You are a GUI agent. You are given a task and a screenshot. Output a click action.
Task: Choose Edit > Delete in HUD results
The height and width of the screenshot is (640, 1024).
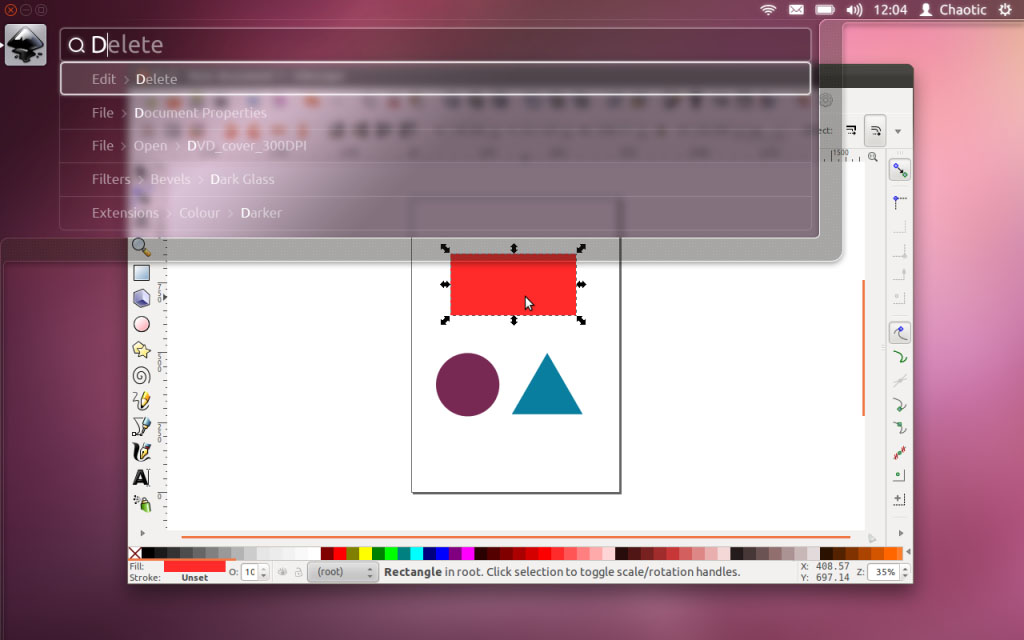point(435,79)
